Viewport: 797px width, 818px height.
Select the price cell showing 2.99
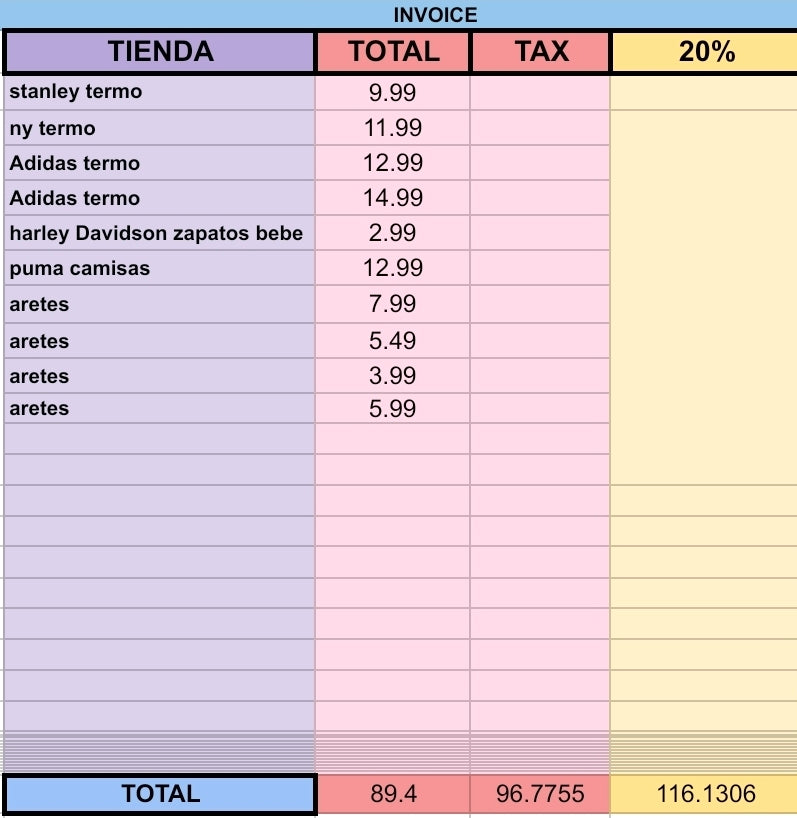point(393,233)
